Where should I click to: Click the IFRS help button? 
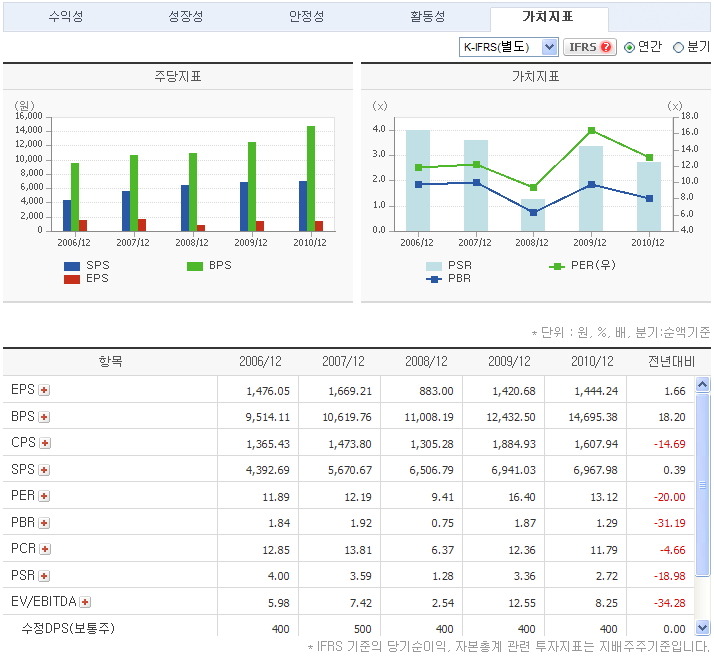tap(590, 47)
